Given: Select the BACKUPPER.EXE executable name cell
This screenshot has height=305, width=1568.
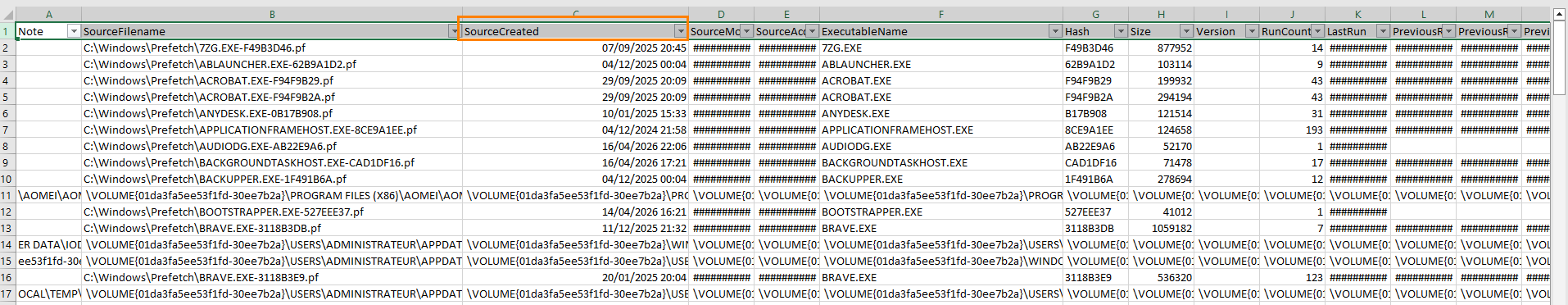Looking at the screenshot, I should tap(941, 179).
